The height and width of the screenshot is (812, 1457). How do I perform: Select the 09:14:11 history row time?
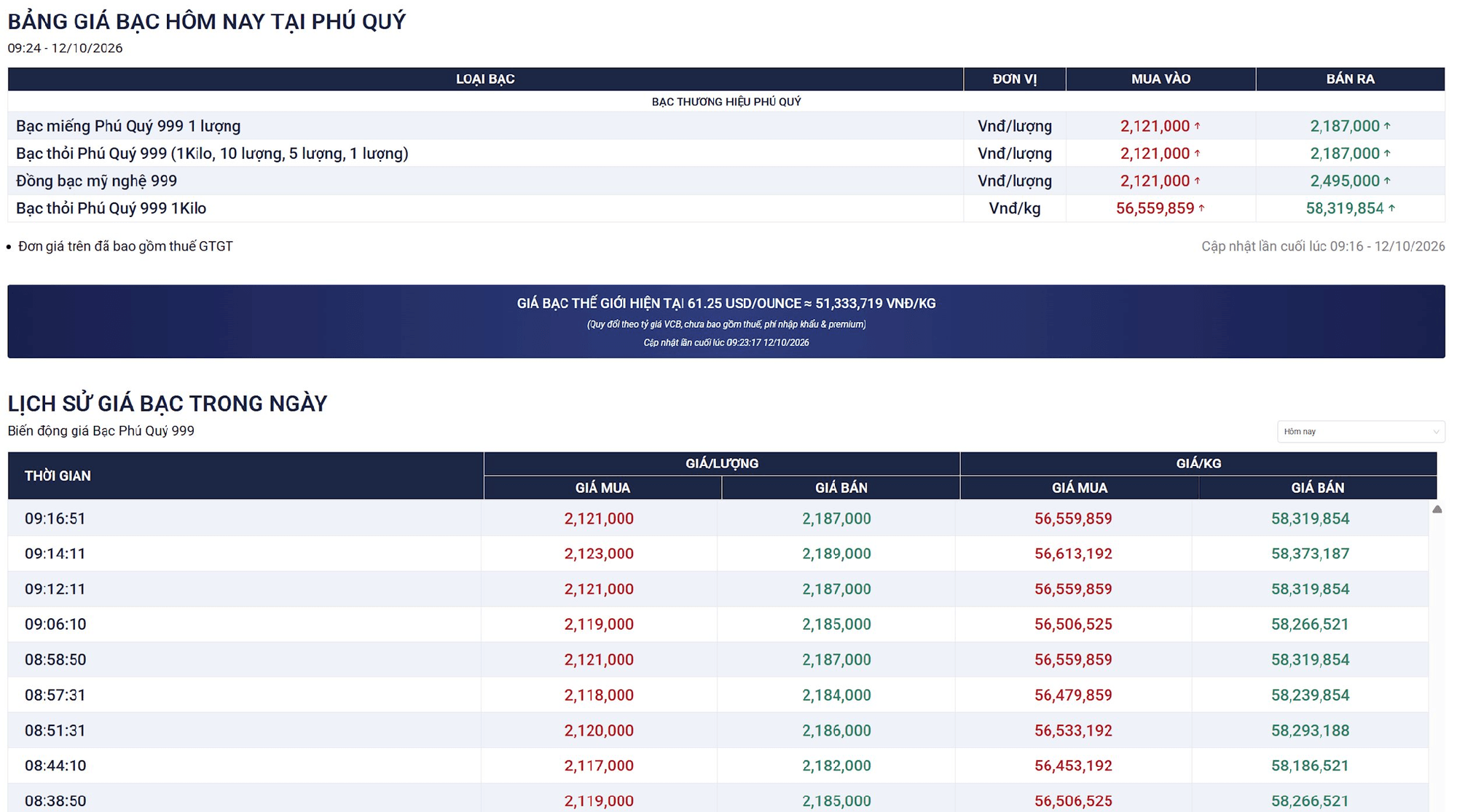(55, 553)
